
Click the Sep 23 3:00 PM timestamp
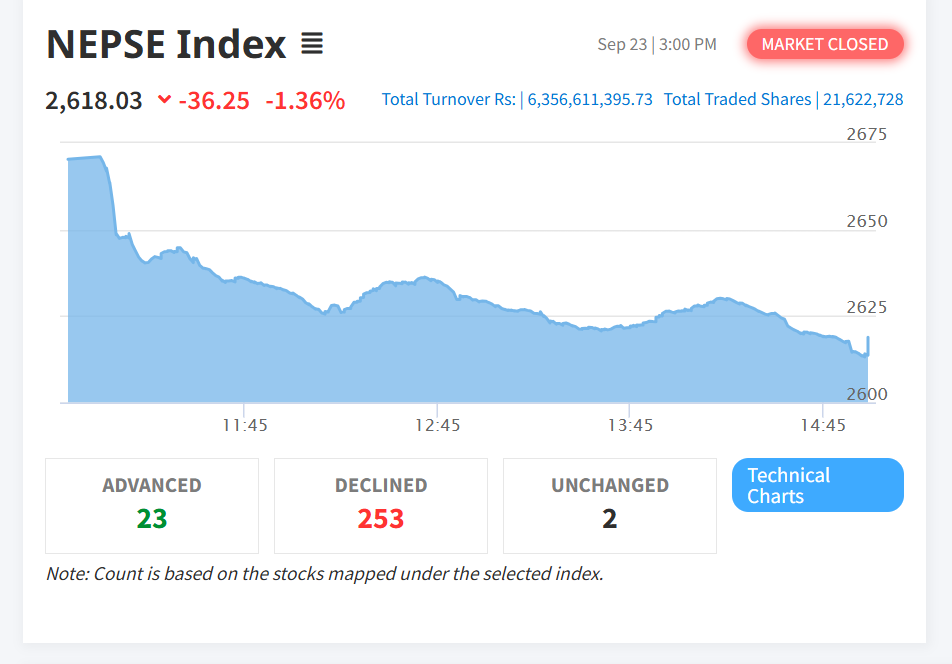click(657, 44)
